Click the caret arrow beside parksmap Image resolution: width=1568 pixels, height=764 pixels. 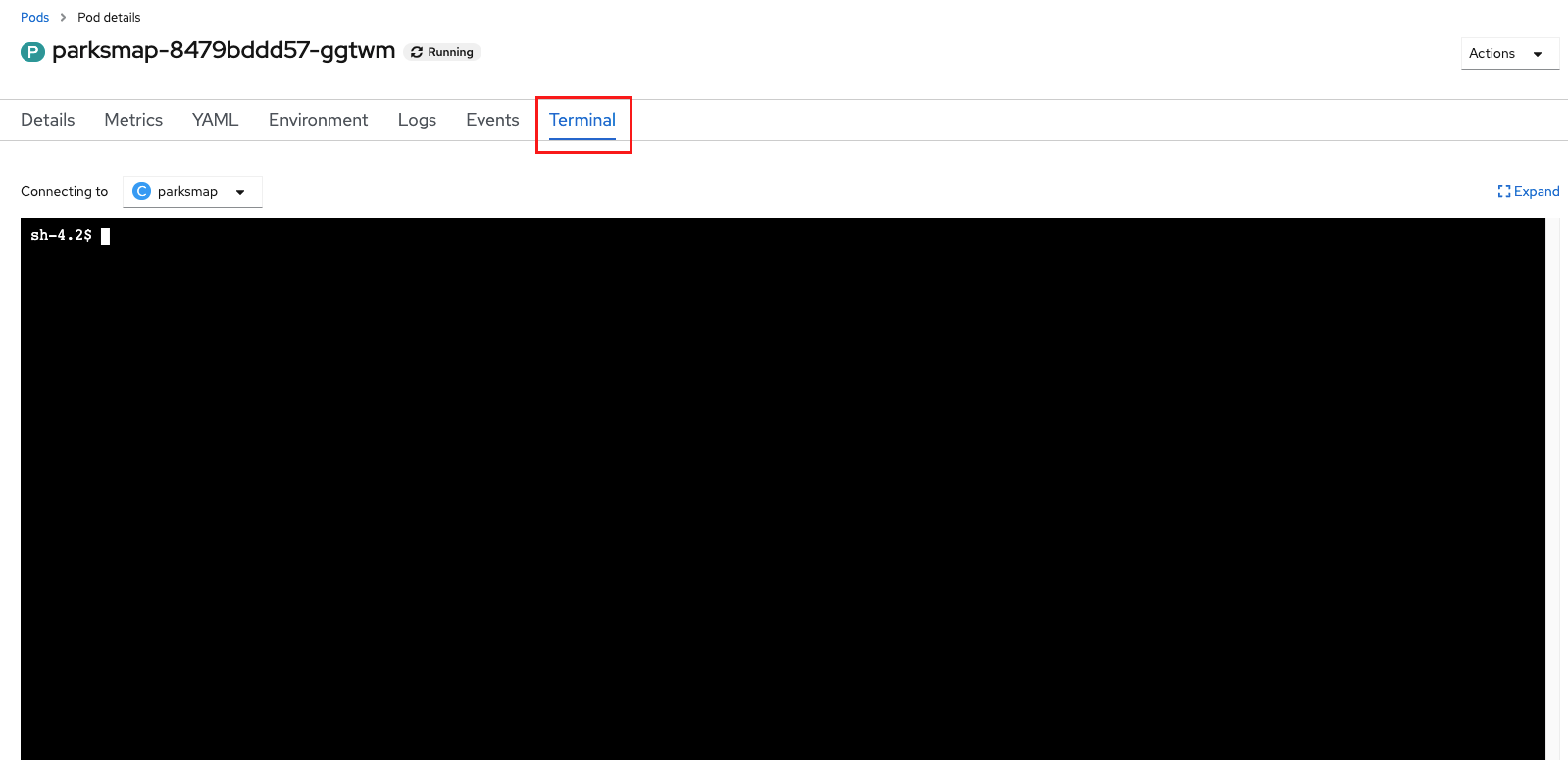tap(240, 192)
